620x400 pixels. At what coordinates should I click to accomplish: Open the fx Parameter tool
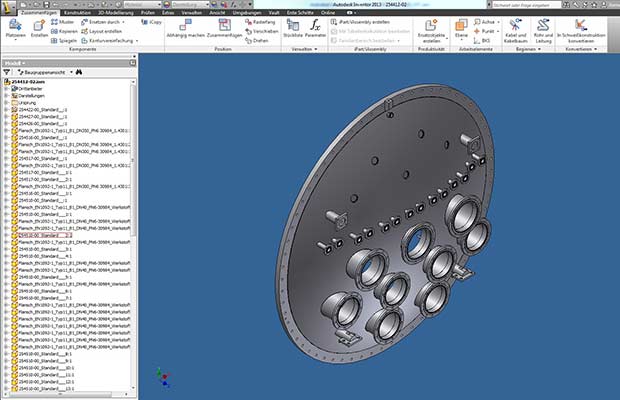tap(315, 27)
